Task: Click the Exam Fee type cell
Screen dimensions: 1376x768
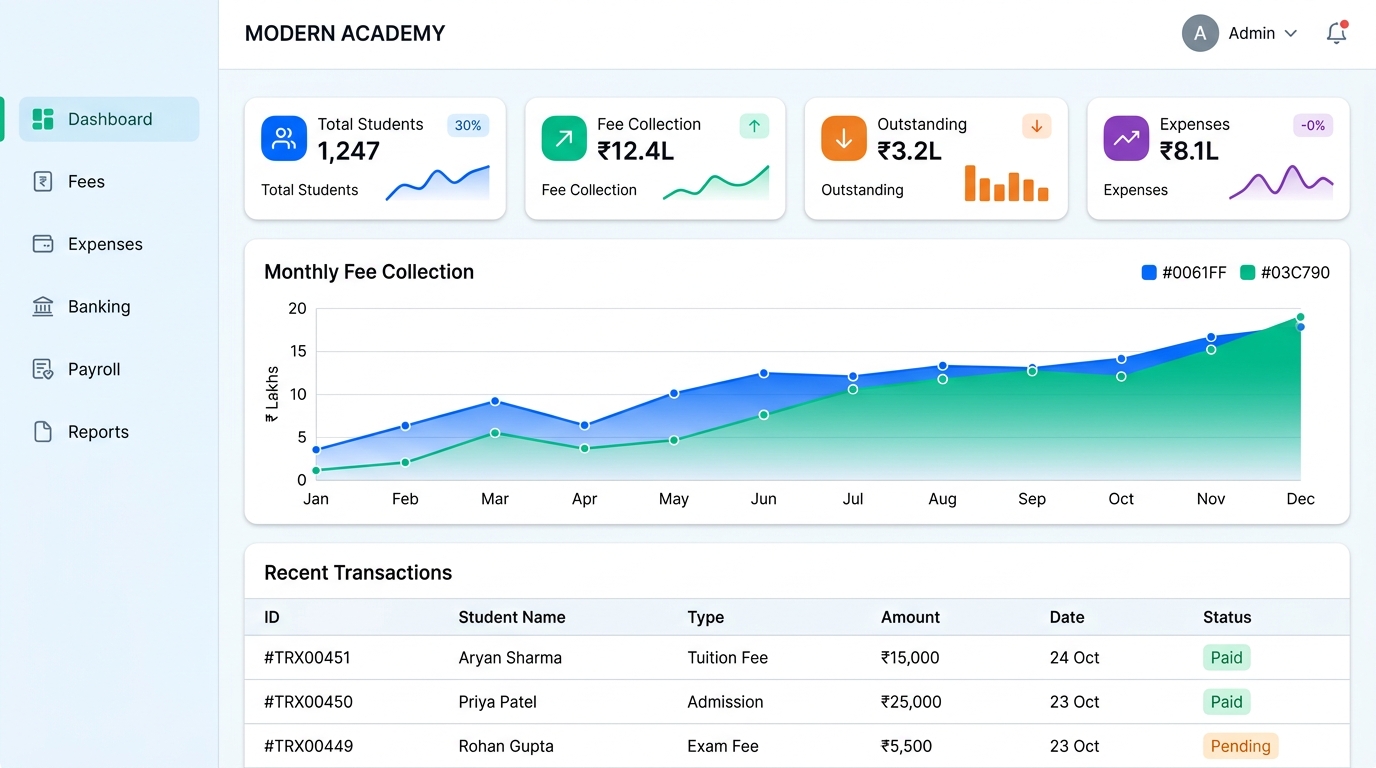Action: pyautogui.click(x=723, y=746)
